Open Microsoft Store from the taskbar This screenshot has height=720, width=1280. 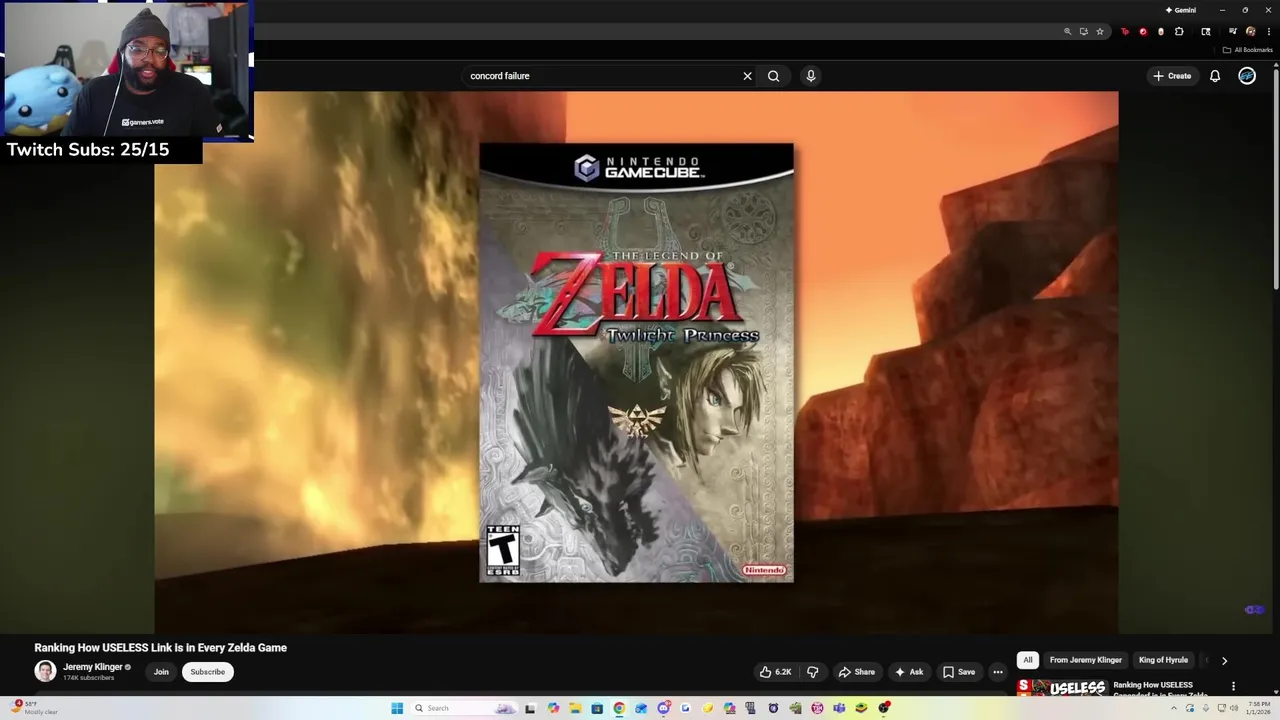pyautogui.click(x=597, y=708)
